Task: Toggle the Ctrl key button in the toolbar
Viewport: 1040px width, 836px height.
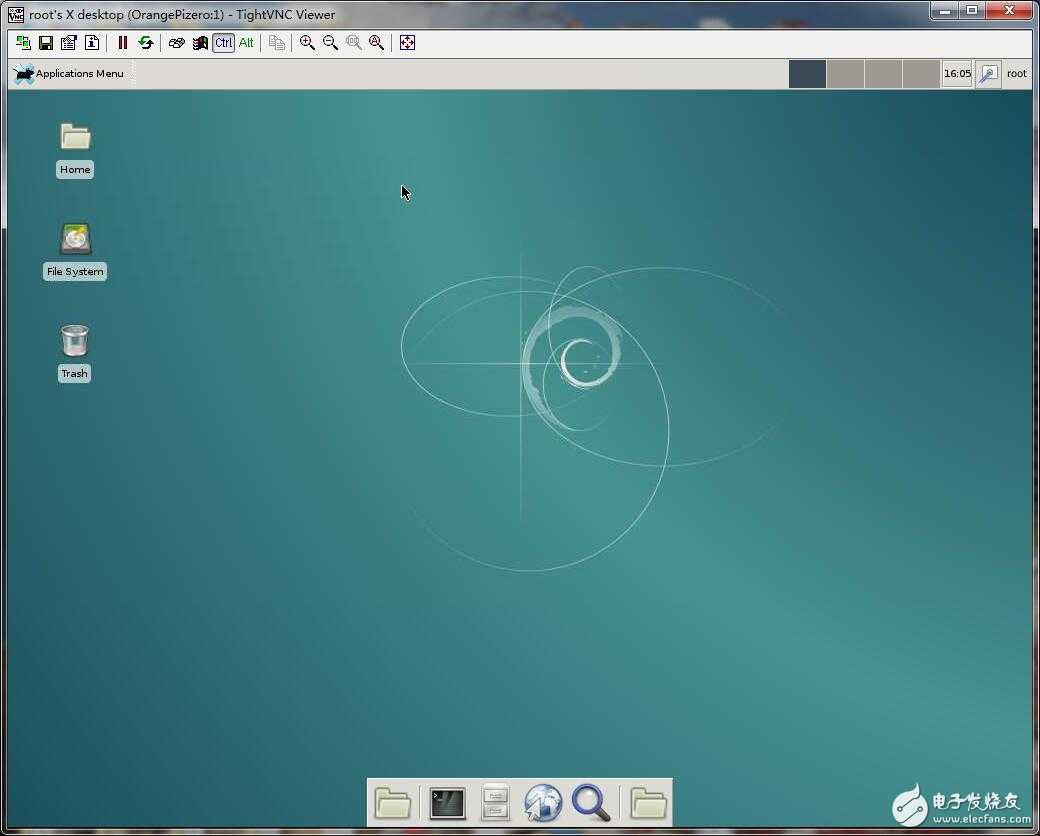Action: point(224,43)
